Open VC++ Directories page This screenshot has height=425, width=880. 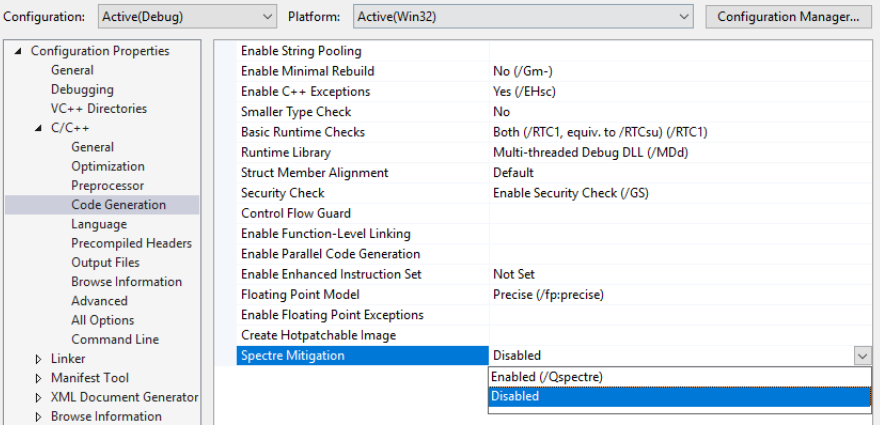(99, 109)
